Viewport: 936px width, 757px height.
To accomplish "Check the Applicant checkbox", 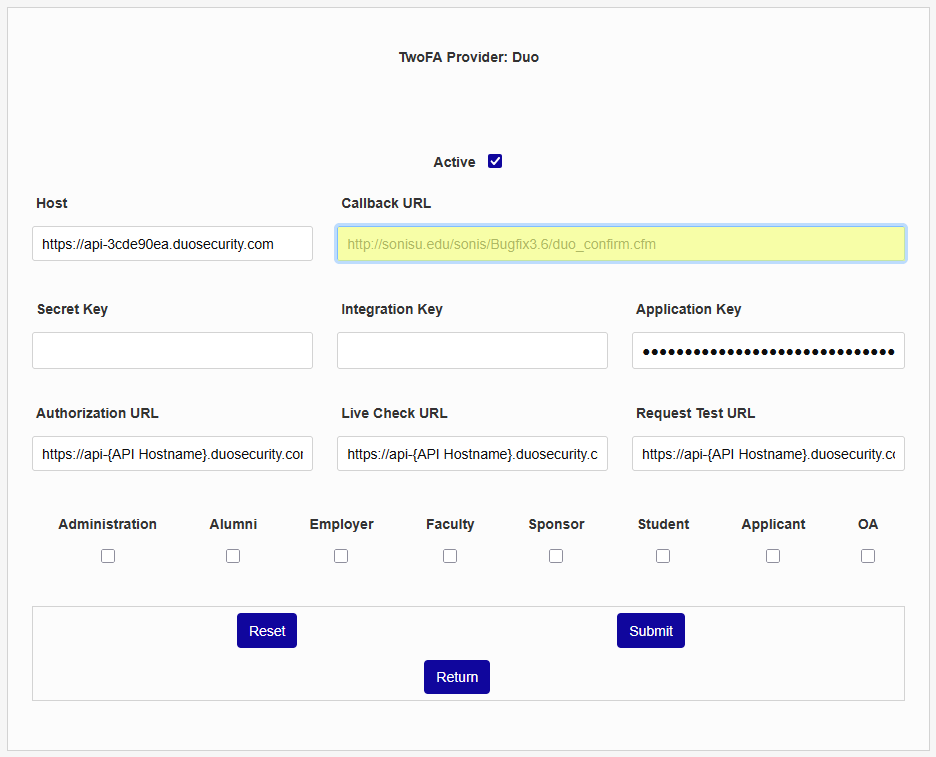I will coord(773,556).
